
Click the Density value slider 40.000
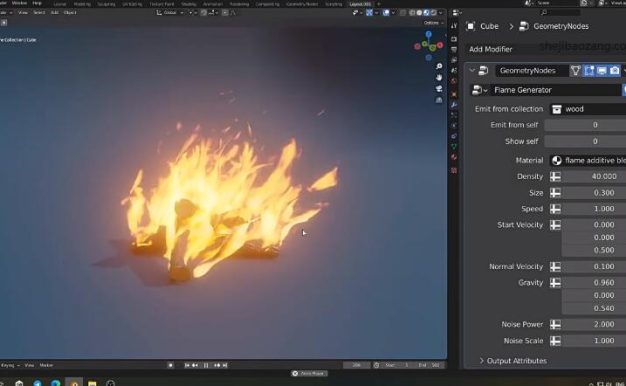click(x=594, y=176)
